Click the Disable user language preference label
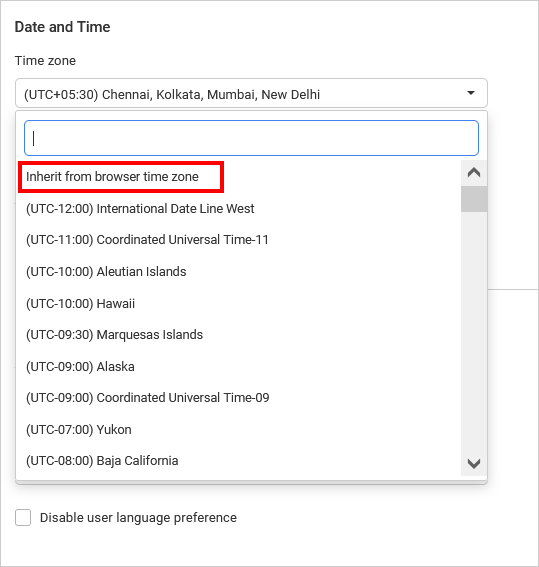Screen dimensions: 539x567 138,518
